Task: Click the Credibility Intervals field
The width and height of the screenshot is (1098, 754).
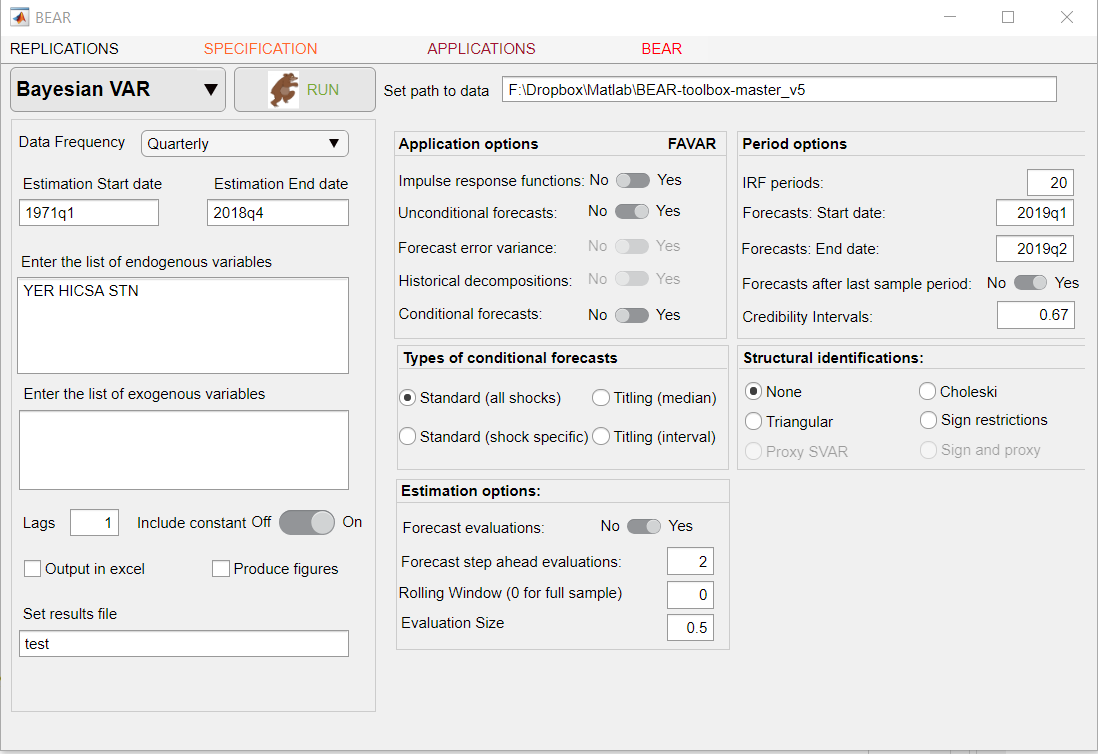Action: click(1036, 315)
